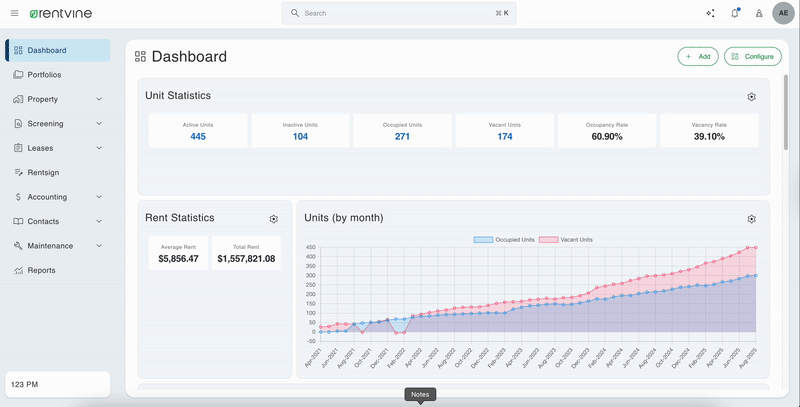The image size is (800, 407).
Task: Open the AI sparkle assistant icon
Action: [x=710, y=13]
